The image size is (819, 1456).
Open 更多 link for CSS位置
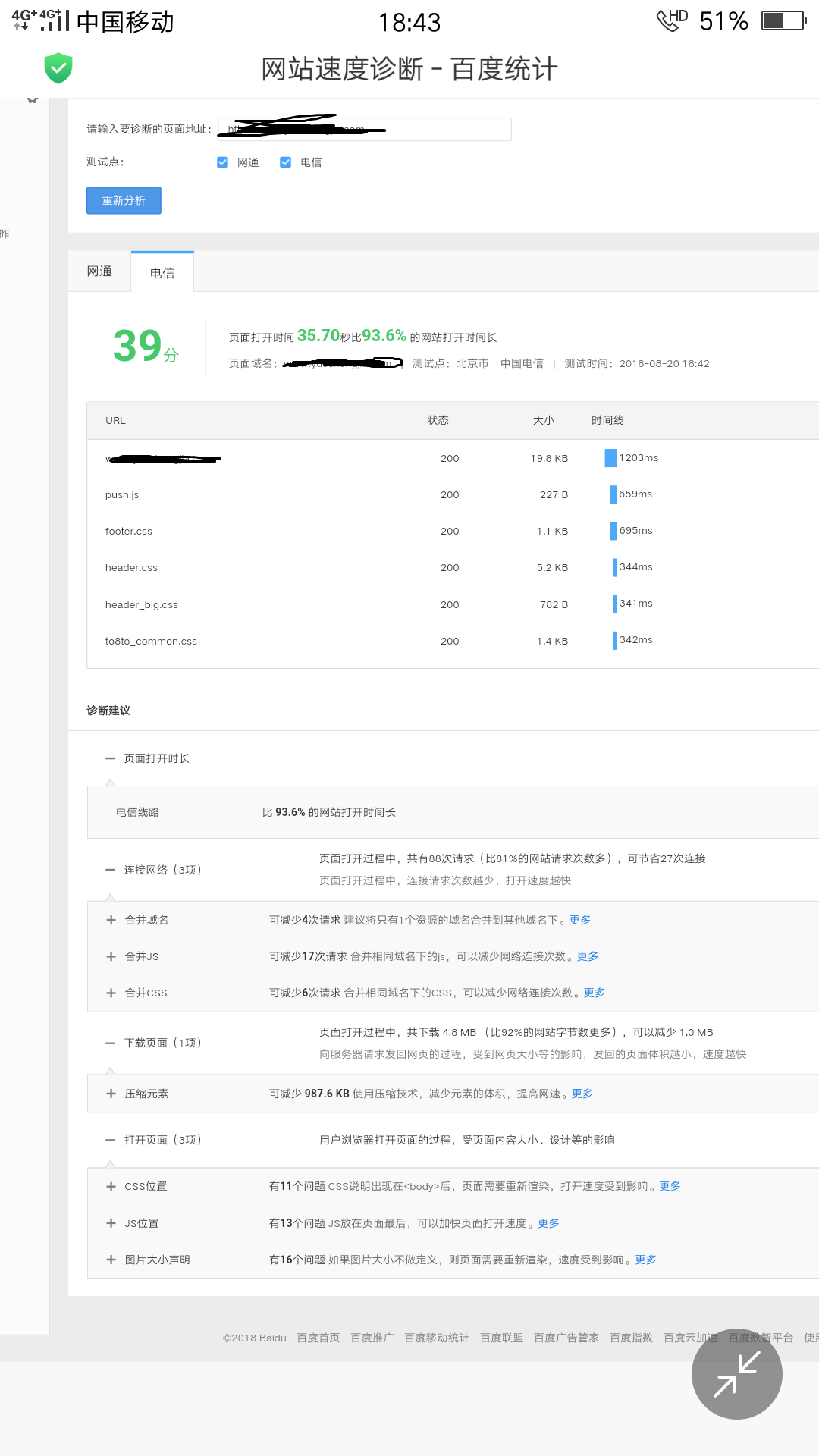pos(670,1186)
